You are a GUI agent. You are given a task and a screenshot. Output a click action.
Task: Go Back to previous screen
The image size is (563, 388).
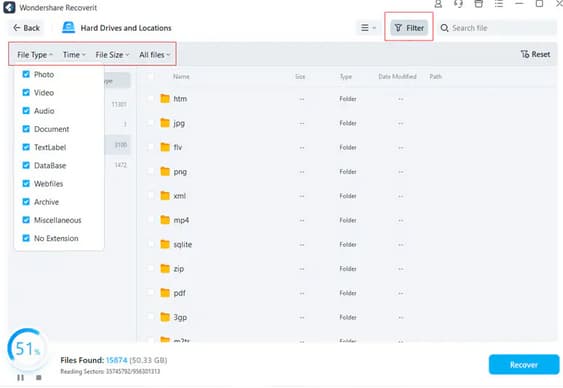[26, 28]
